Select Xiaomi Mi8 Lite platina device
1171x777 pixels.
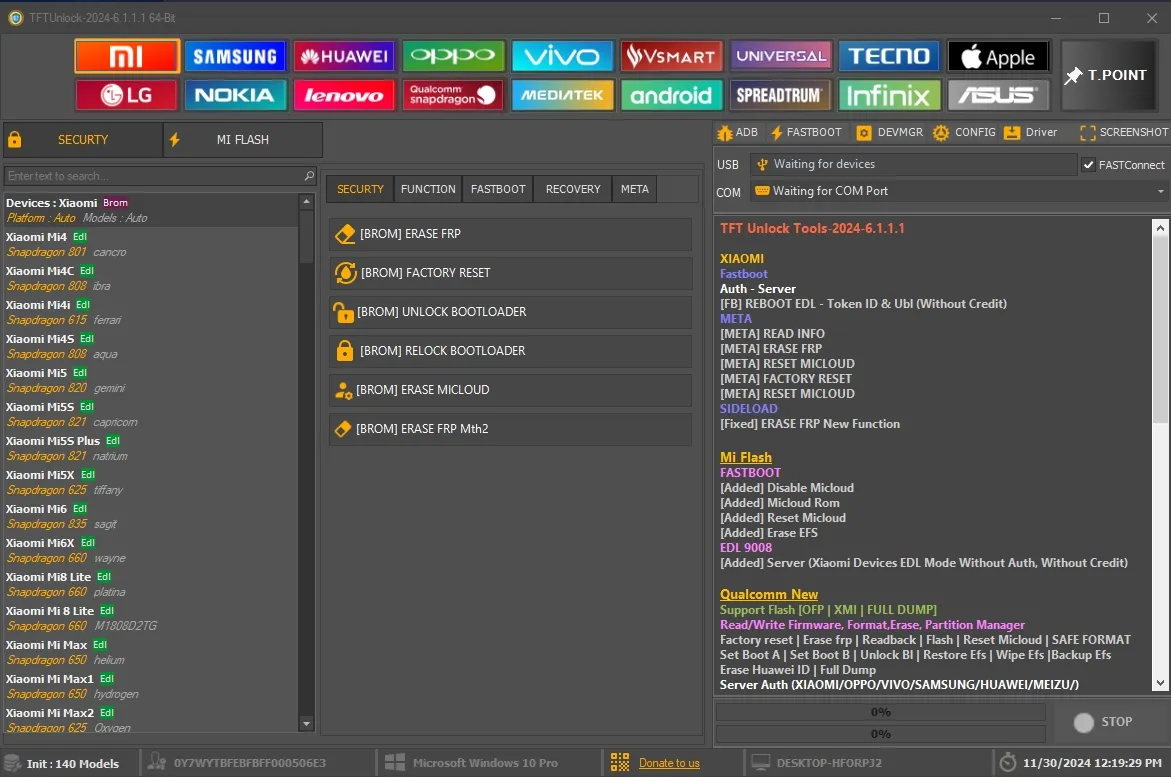tap(149, 584)
